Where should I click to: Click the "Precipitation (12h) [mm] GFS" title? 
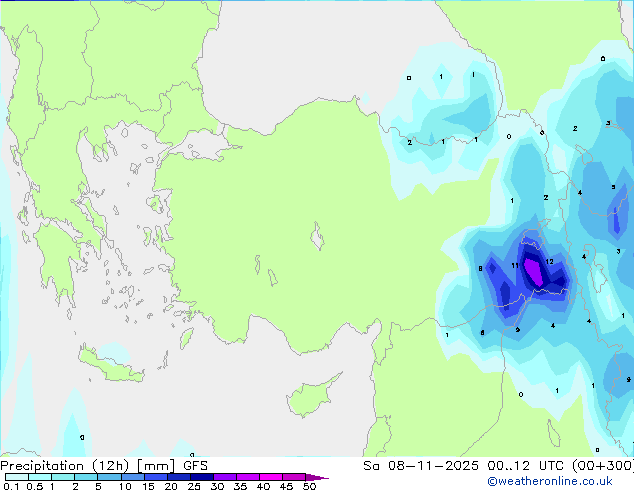tap(104, 466)
